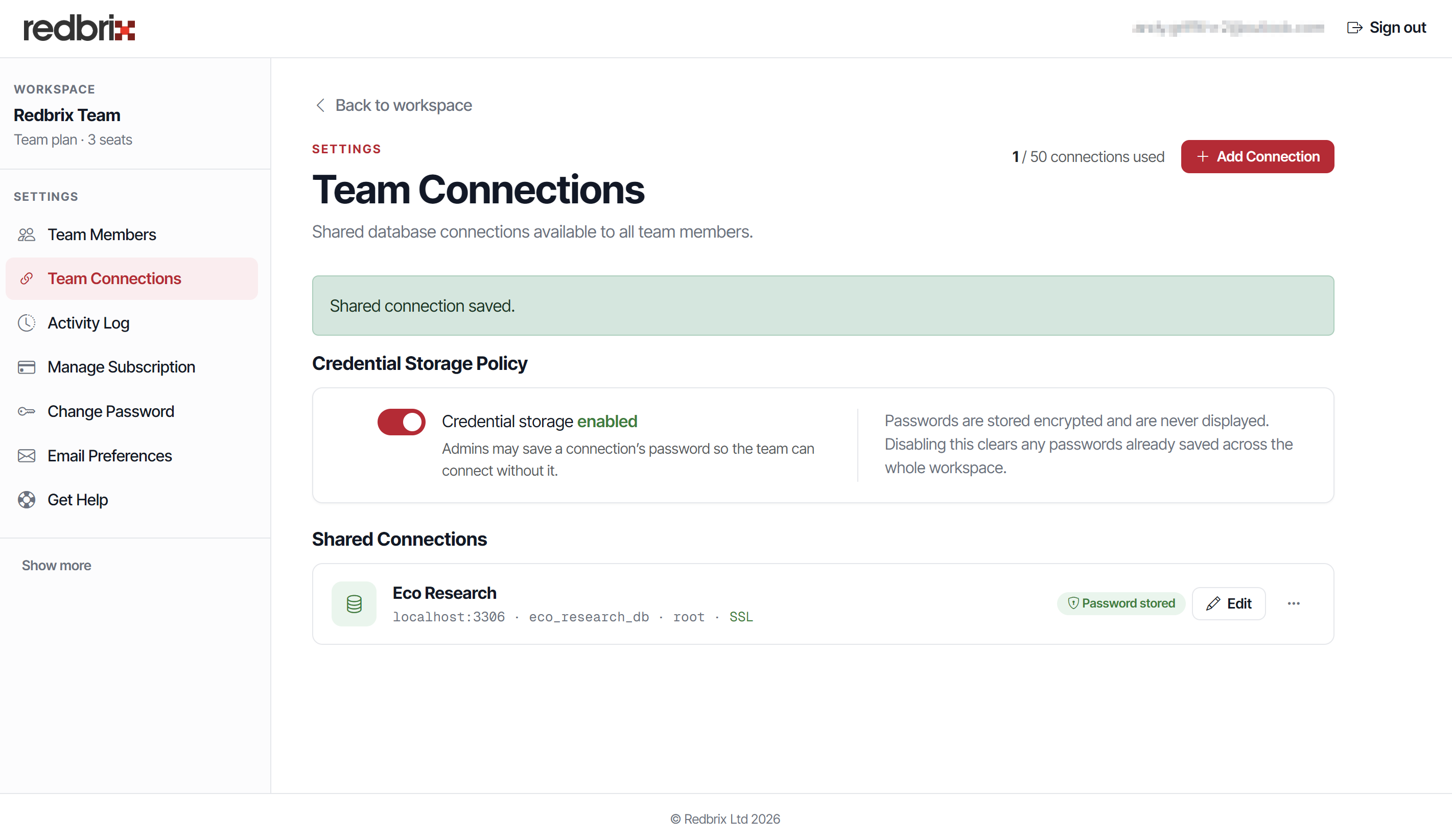Click the localhost:3306 host text
The height and width of the screenshot is (840, 1452).
pyautogui.click(x=448, y=617)
